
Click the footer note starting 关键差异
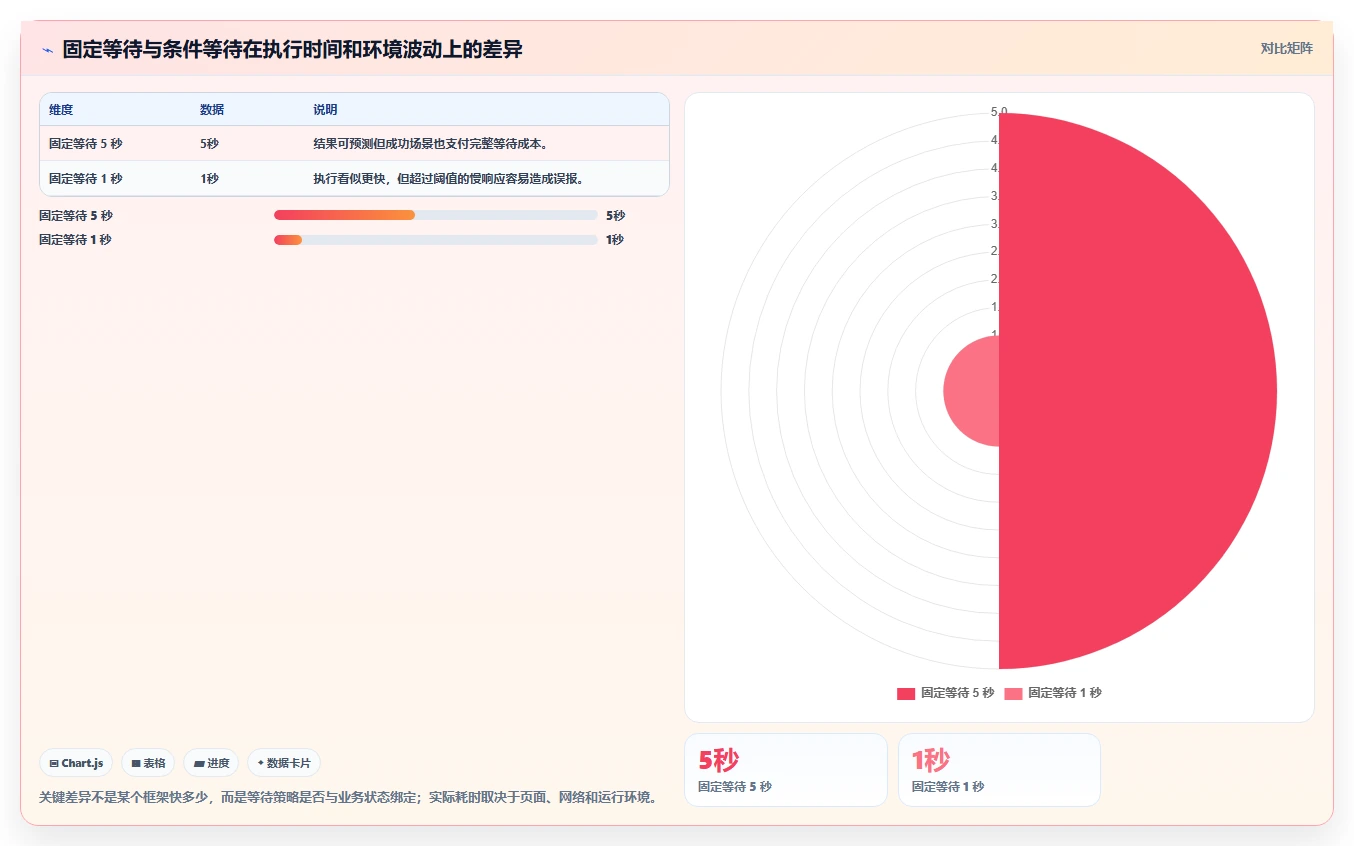(348, 797)
